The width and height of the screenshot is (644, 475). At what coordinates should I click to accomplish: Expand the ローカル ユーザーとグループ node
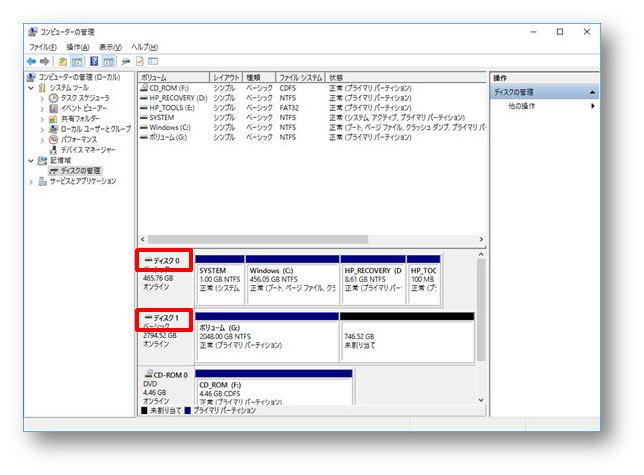click(42, 129)
